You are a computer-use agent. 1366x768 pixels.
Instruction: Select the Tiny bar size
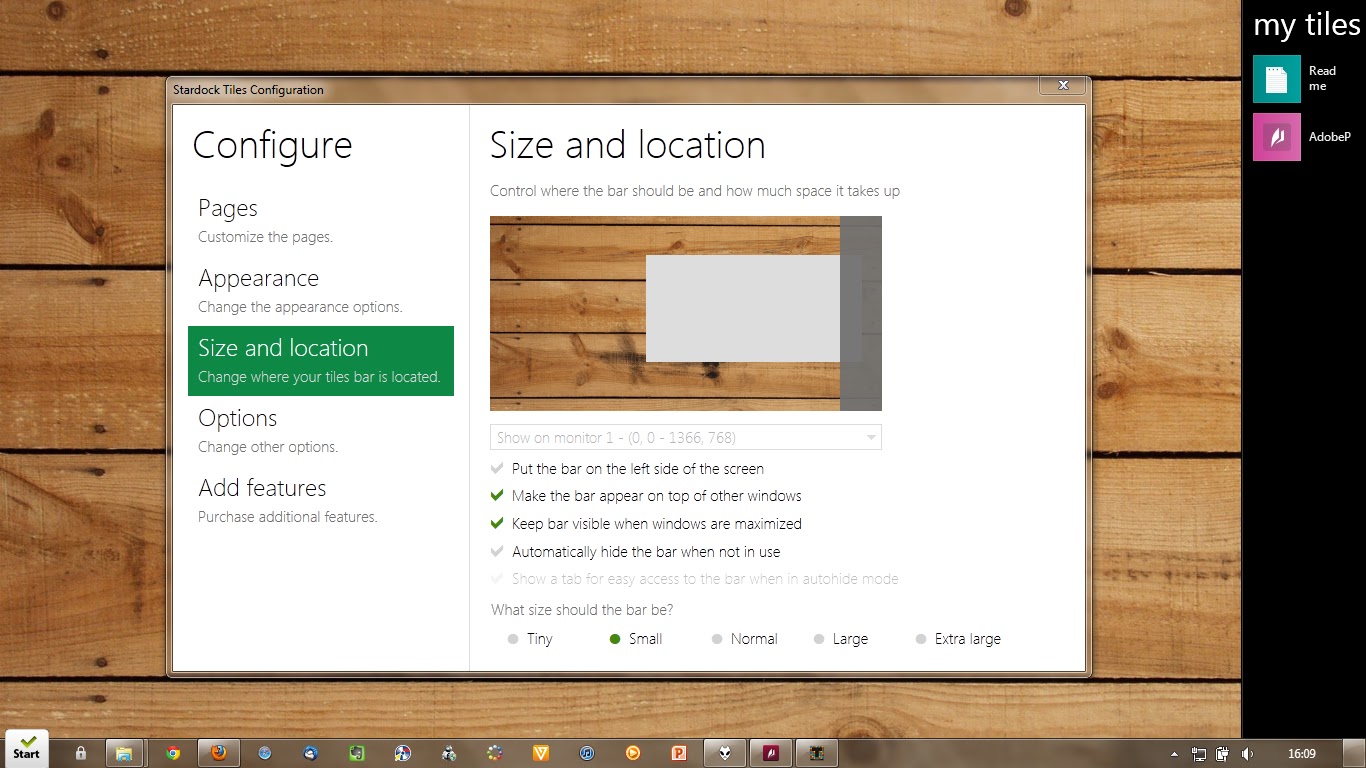coord(530,639)
